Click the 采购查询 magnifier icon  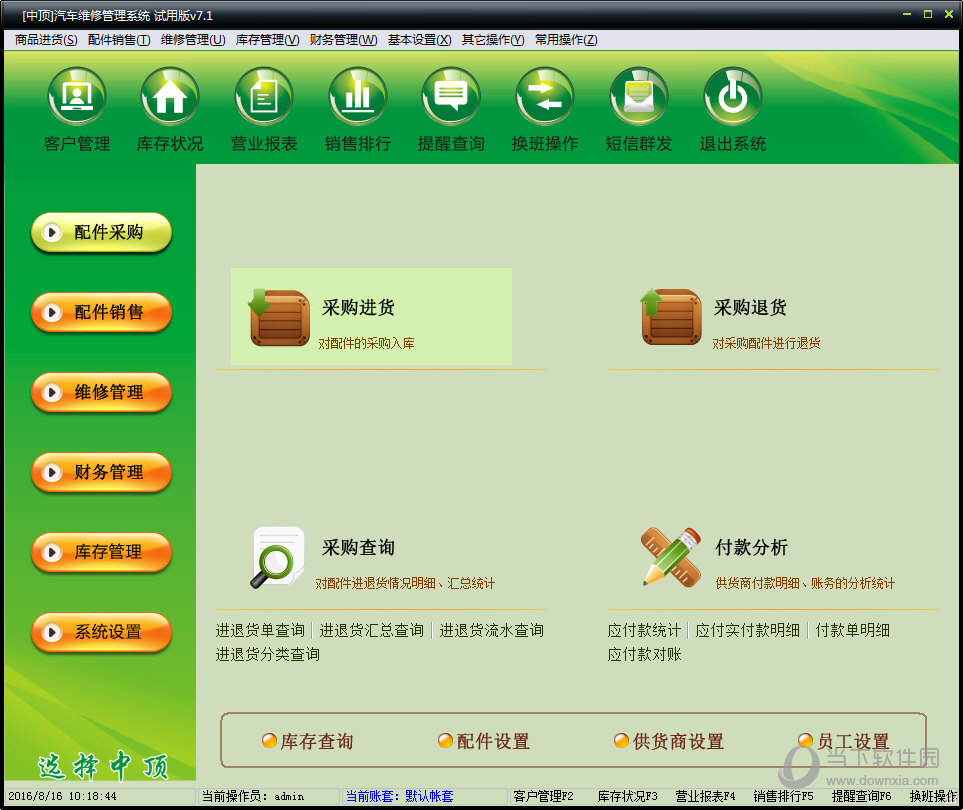click(278, 558)
